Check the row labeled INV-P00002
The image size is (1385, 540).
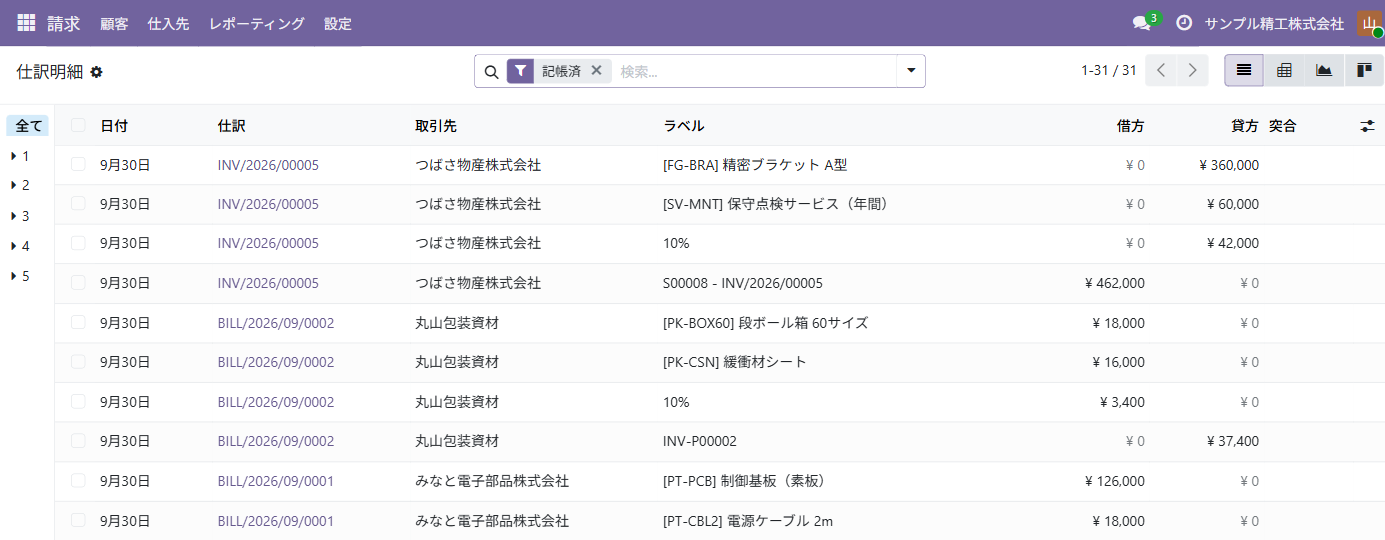pos(78,440)
